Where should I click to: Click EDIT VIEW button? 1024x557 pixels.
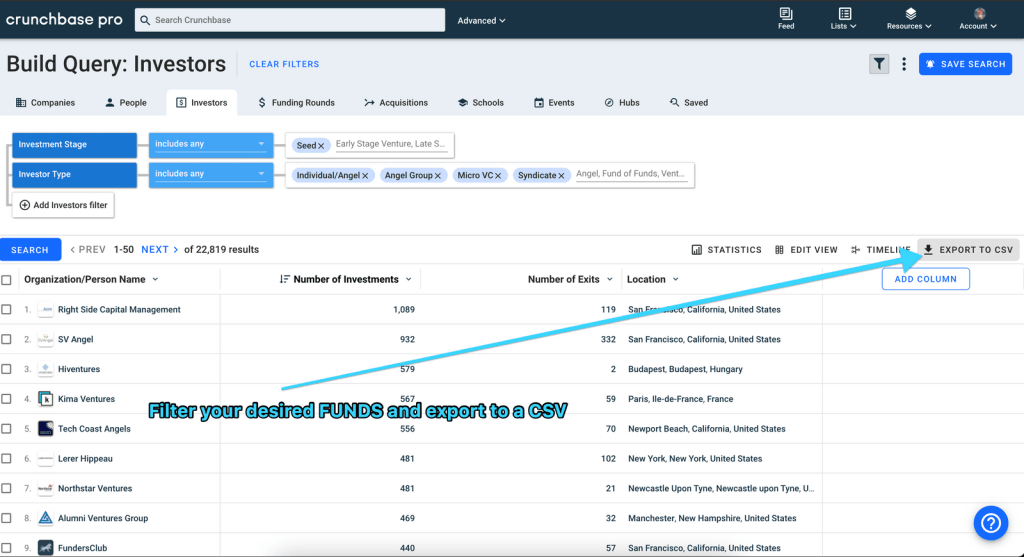(x=806, y=249)
